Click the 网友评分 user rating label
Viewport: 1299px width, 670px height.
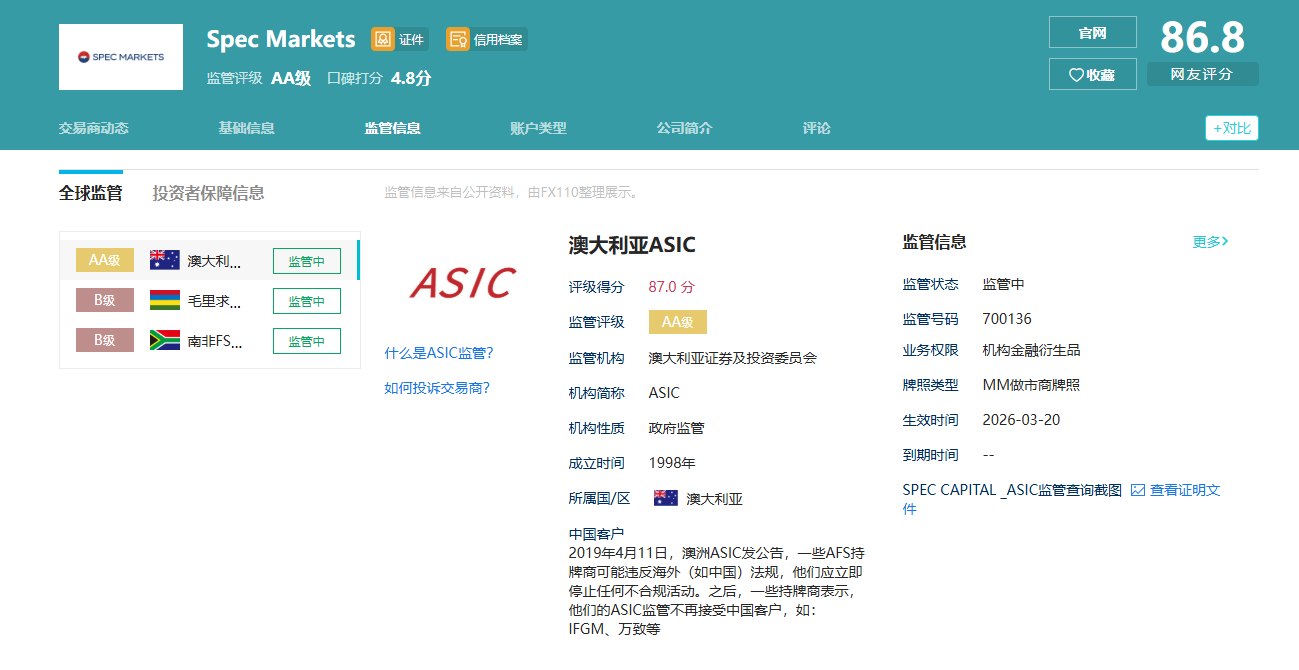click(x=1202, y=74)
